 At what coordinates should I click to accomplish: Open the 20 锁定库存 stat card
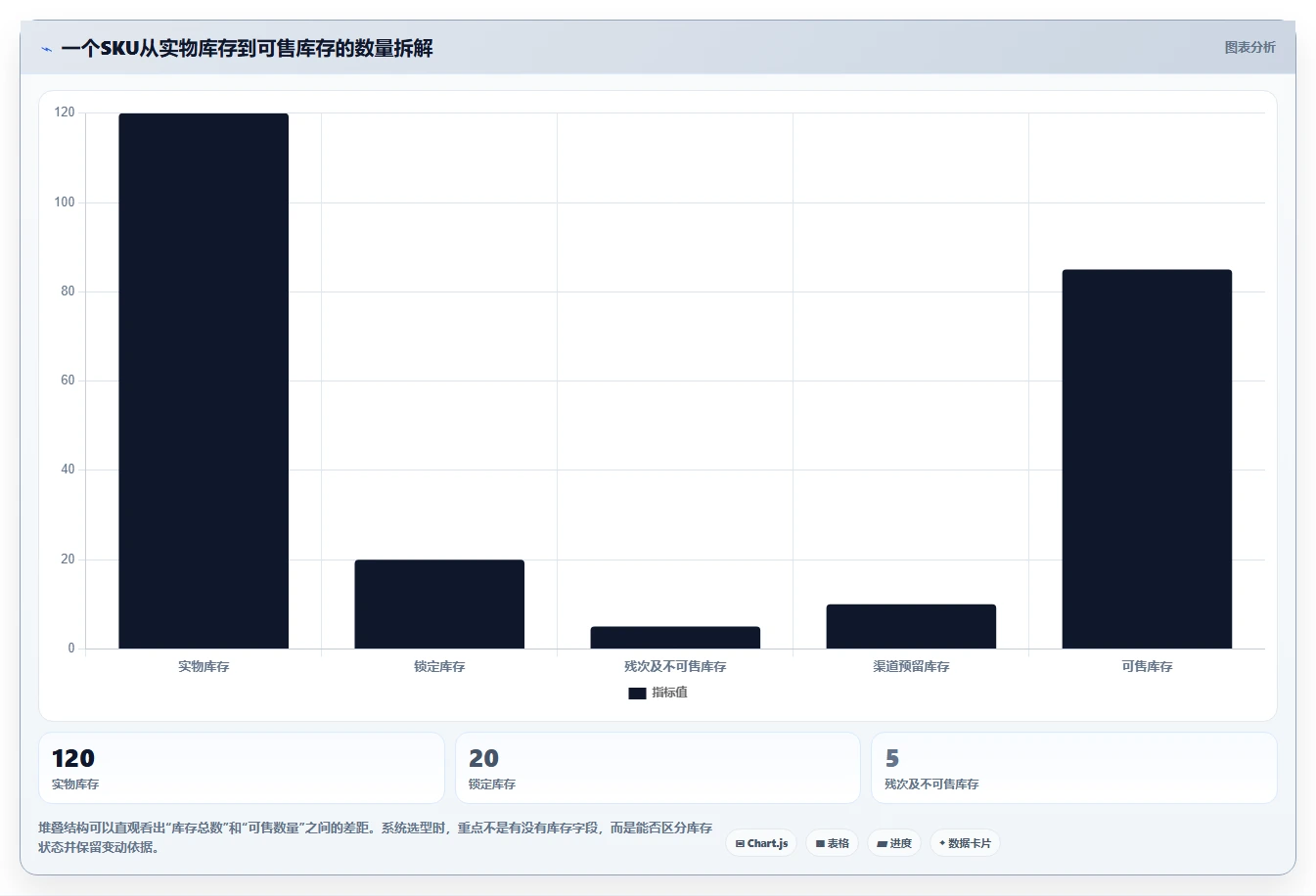click(658, 768)
